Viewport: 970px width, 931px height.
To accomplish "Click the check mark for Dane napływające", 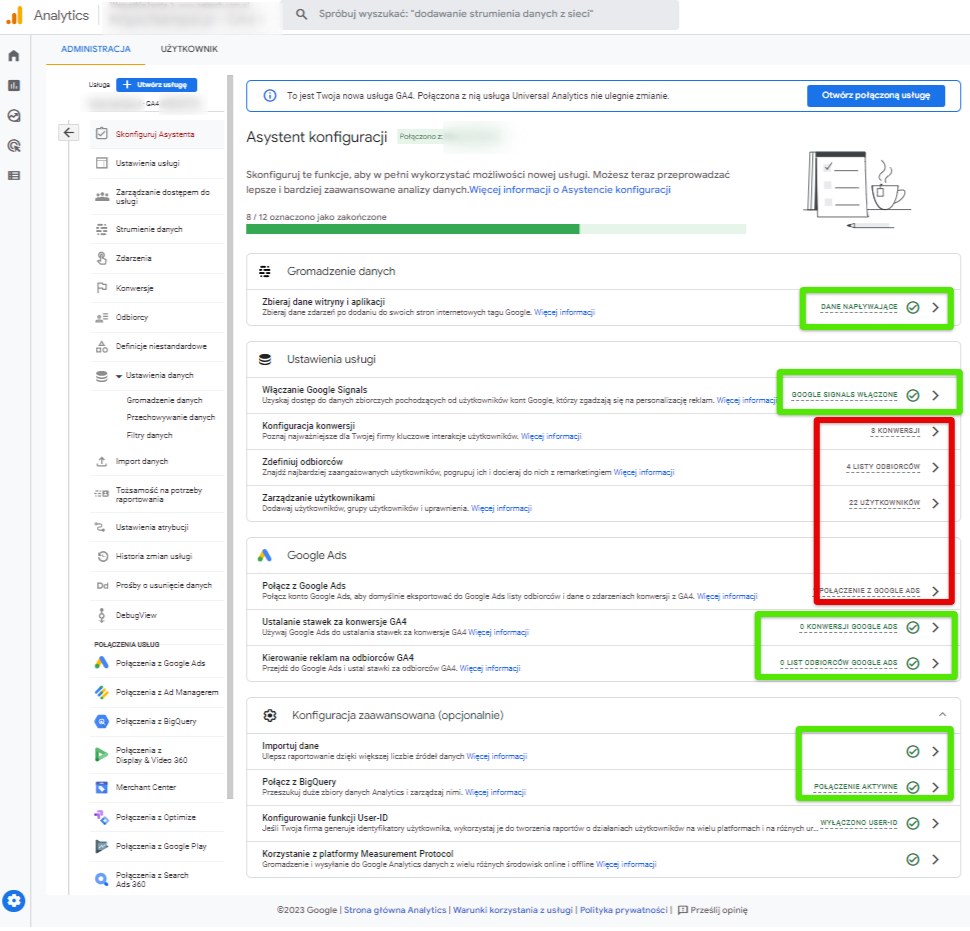I will coord(914,308).
